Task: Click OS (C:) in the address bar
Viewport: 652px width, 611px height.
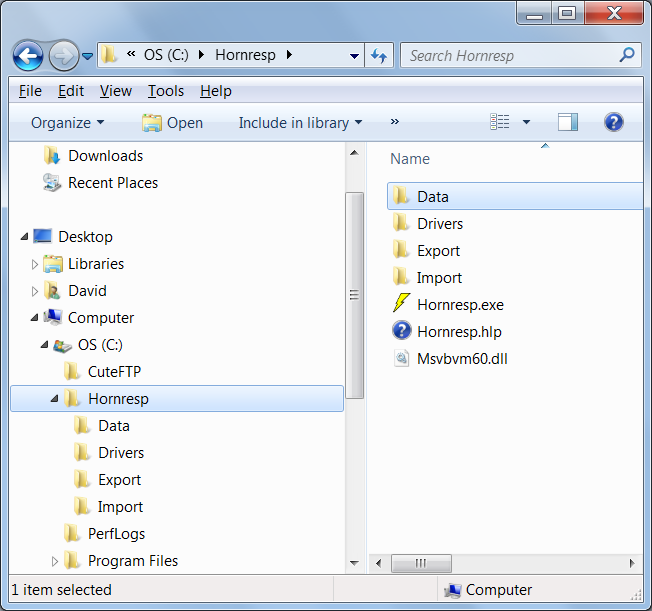Action: [x=166, y=55]
